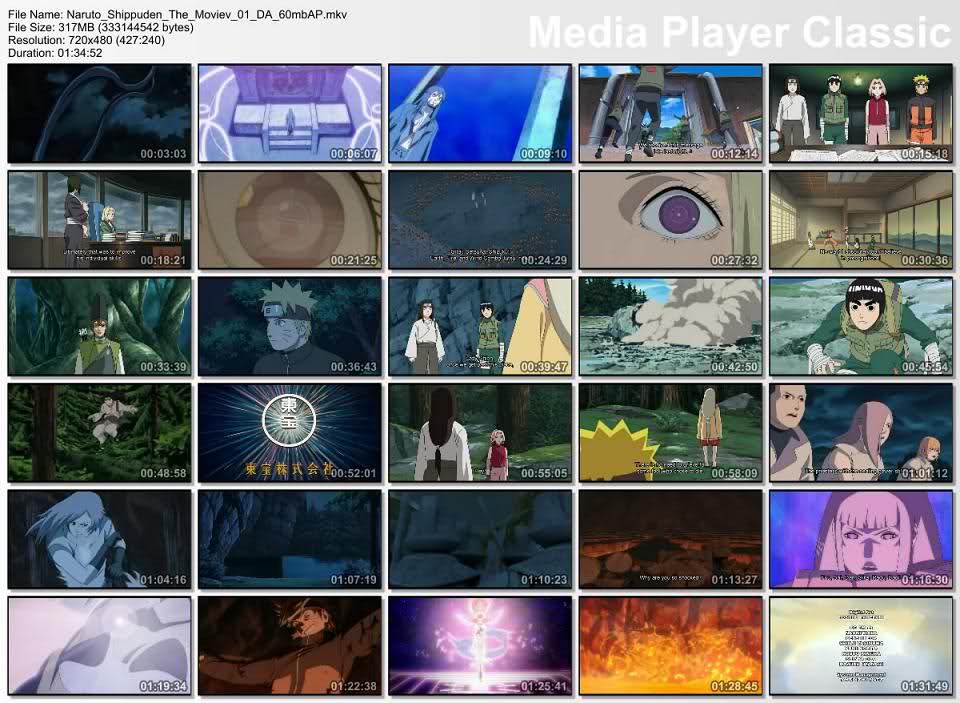
Task: Open the thumbnail at 00:39:47
Action: tap(480, 326)
